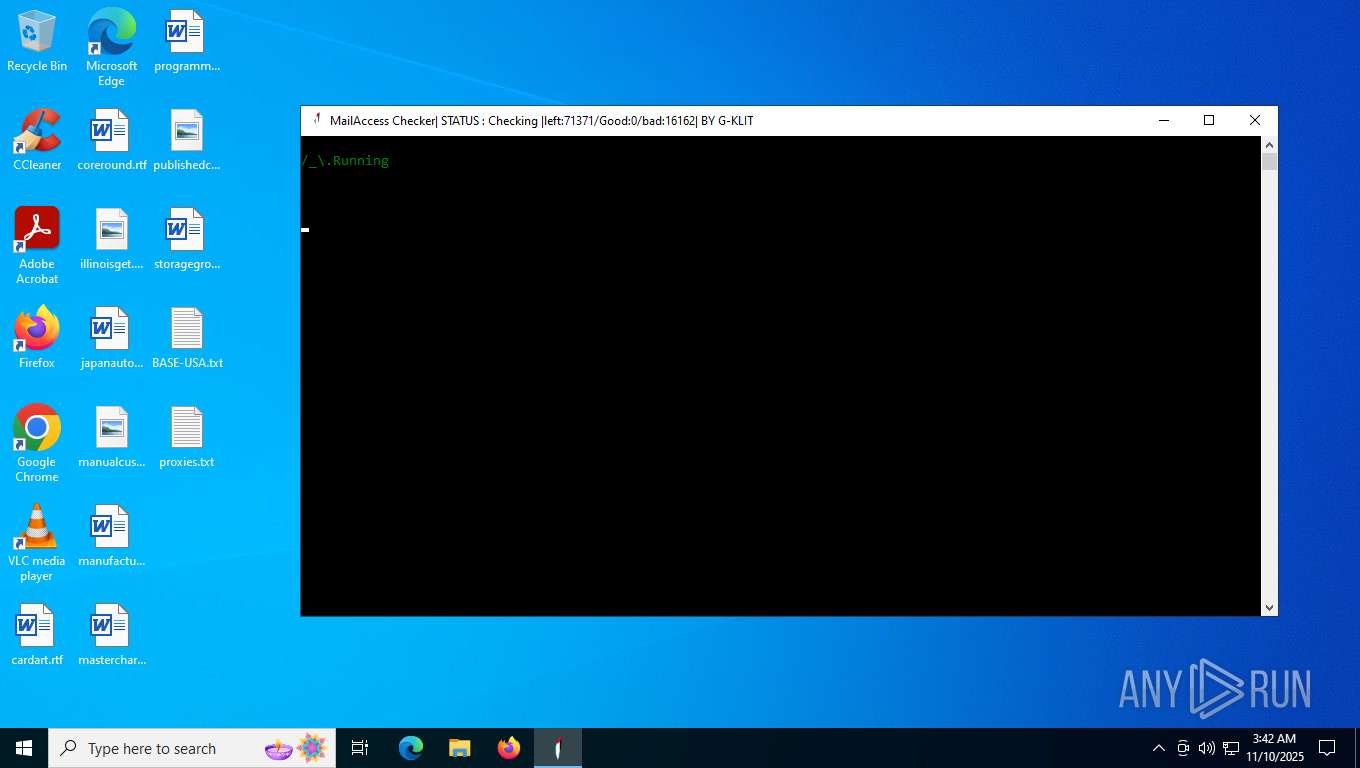1360x768 pixels.
Task: Maximize the MailAccess Checker window
Action: tap(1209, 120)
